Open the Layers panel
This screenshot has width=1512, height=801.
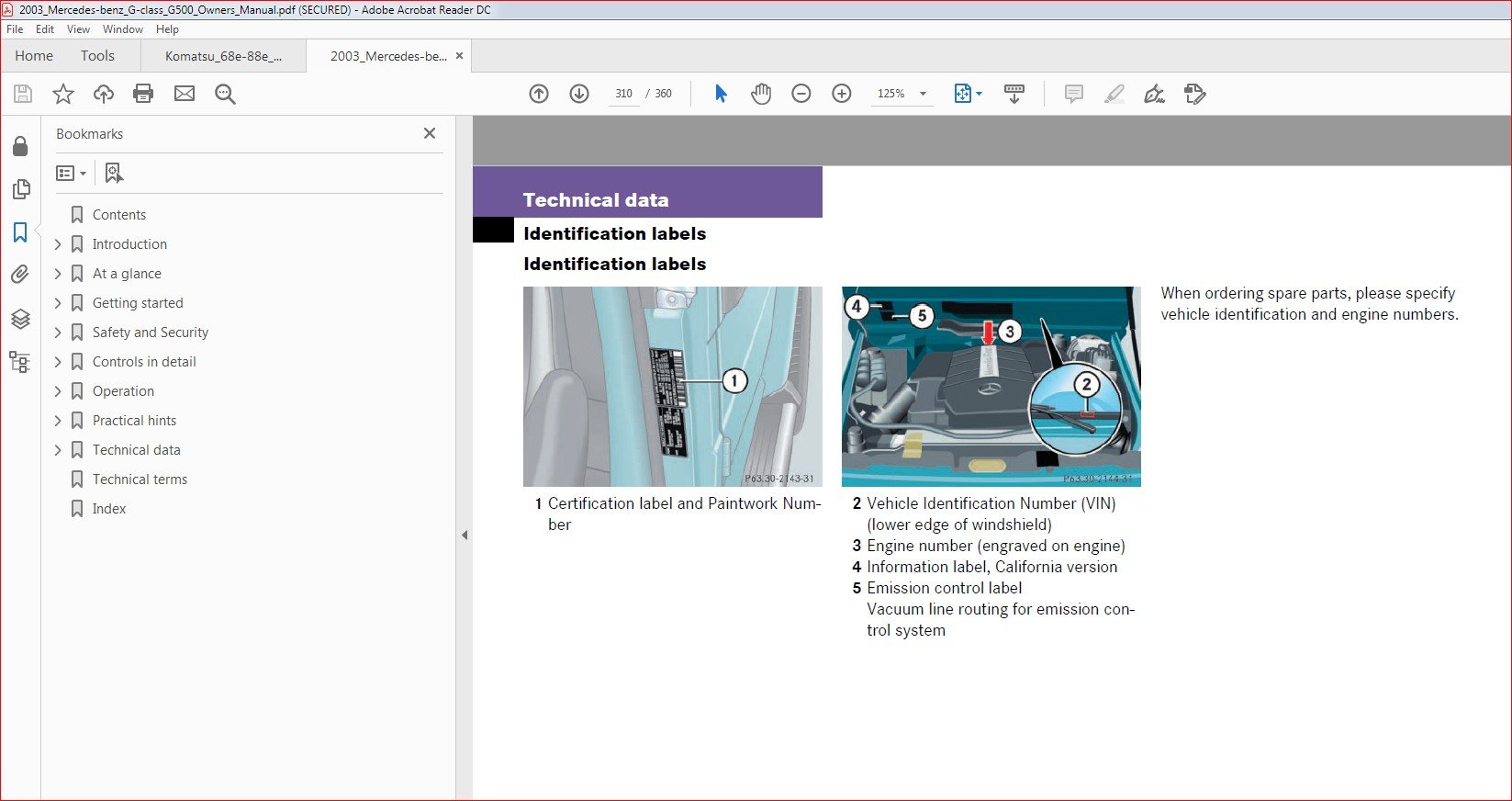click(x=20, y=319)
